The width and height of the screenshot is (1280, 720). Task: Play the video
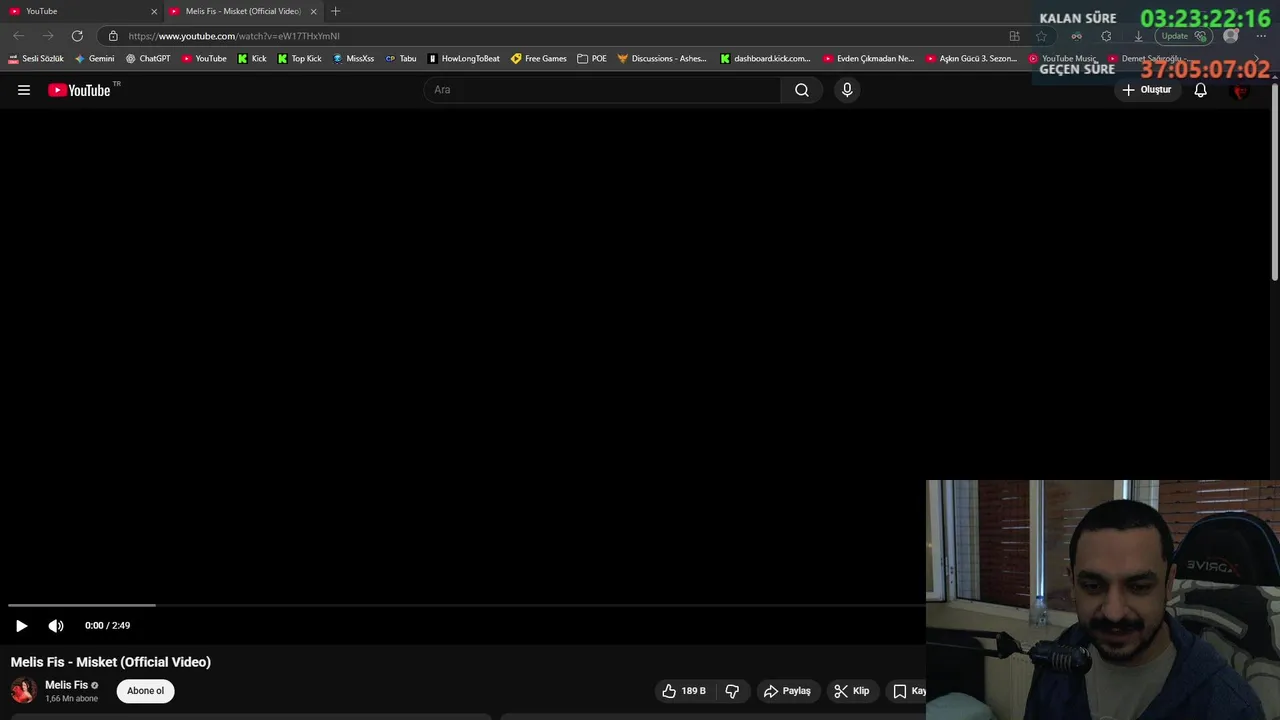coord(21,626)
